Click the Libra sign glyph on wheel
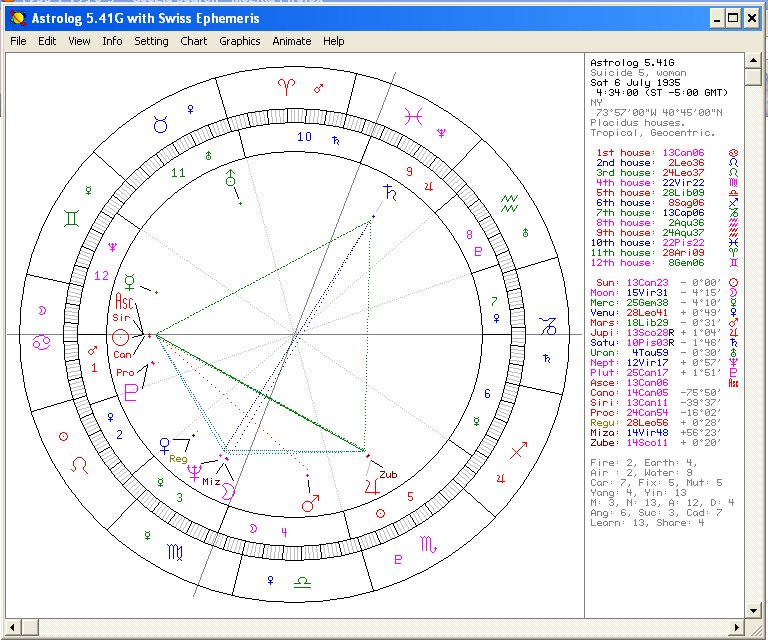 [x=303, y=582]
